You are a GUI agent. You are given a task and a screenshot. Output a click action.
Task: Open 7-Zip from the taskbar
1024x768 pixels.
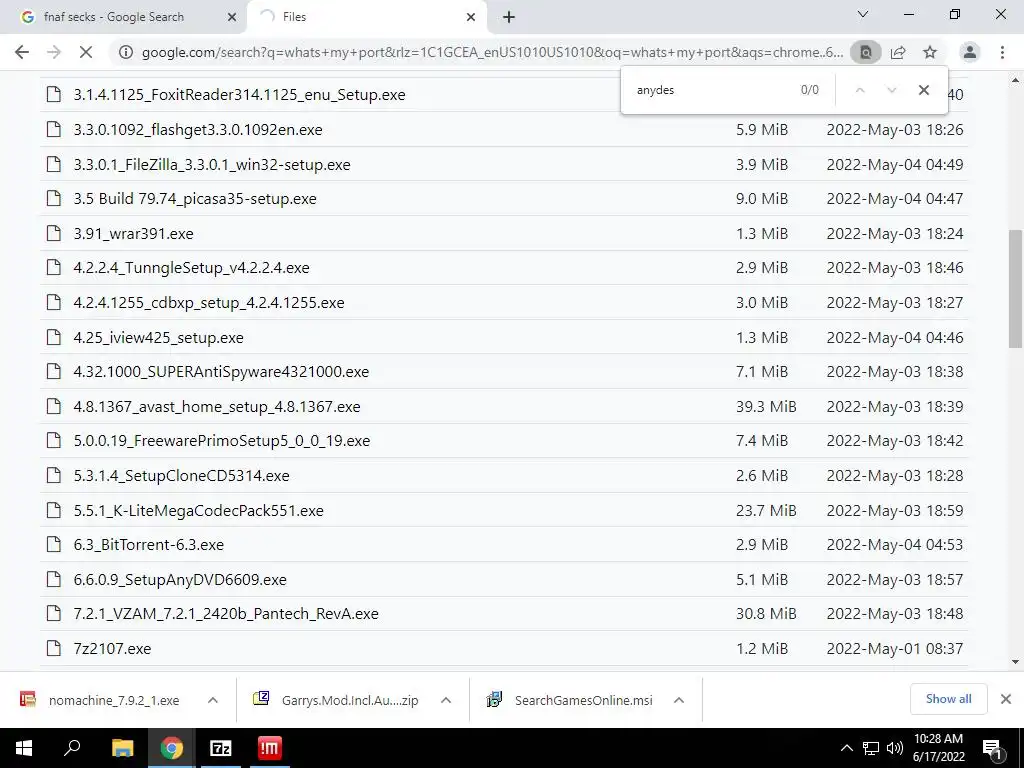pyautogui.click(x=220, y=748)
